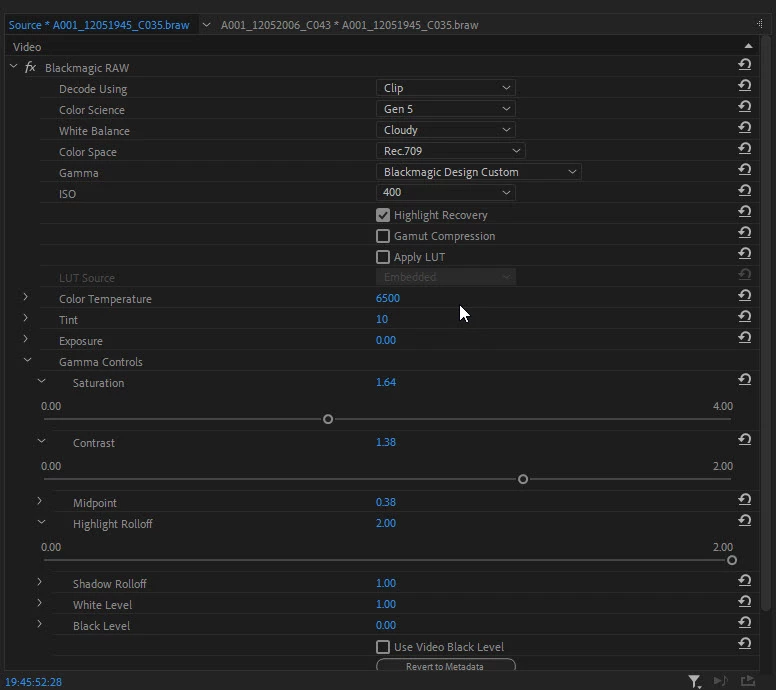Viewport: 776px width, 690px height.
Task: Open the Color Science Gen 5 dropdown
Action: tap(446, 109)
